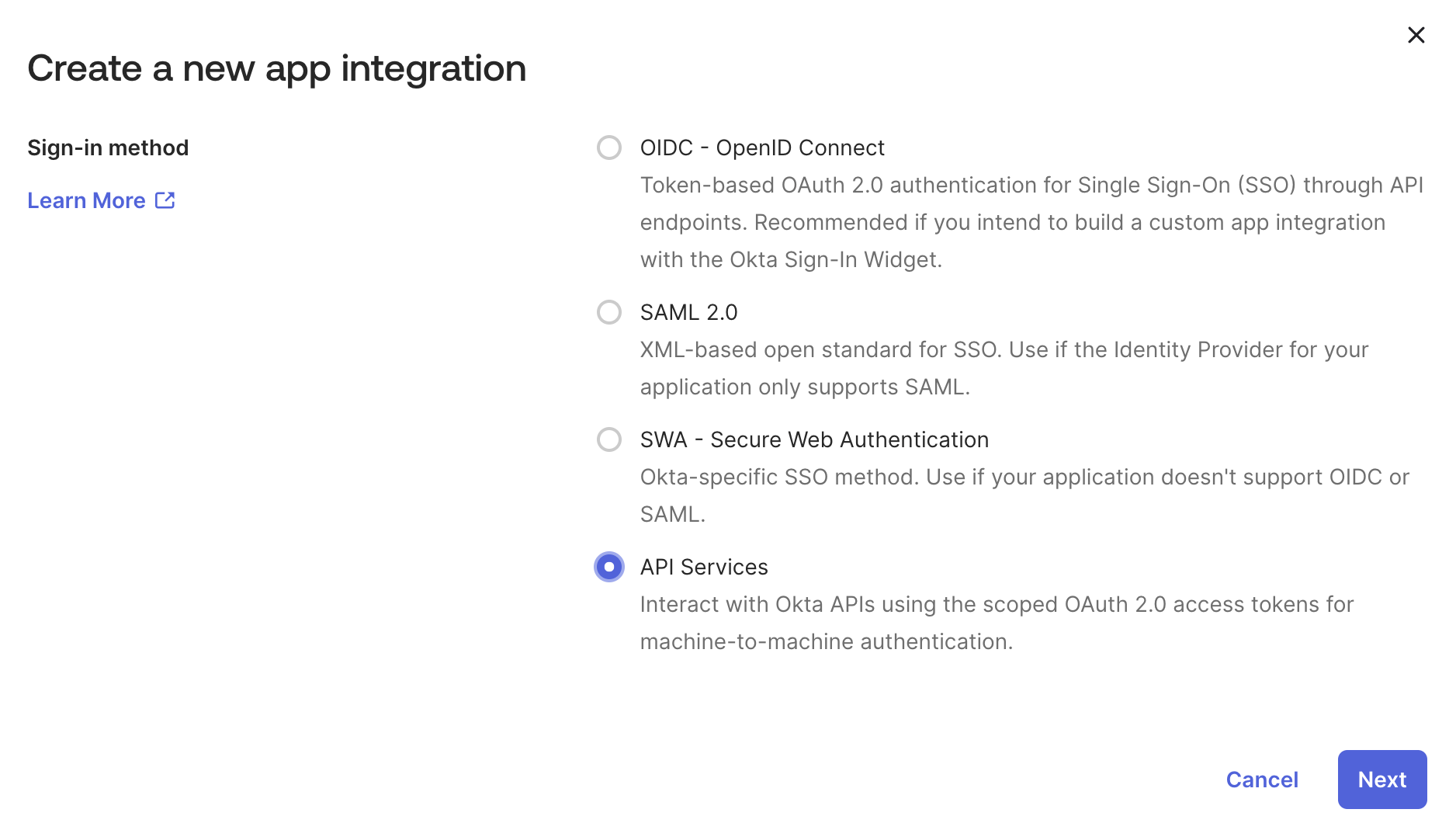
Task: Click the 'XML-based open standard for SSO' description
Action: [x=1004, y=349]
